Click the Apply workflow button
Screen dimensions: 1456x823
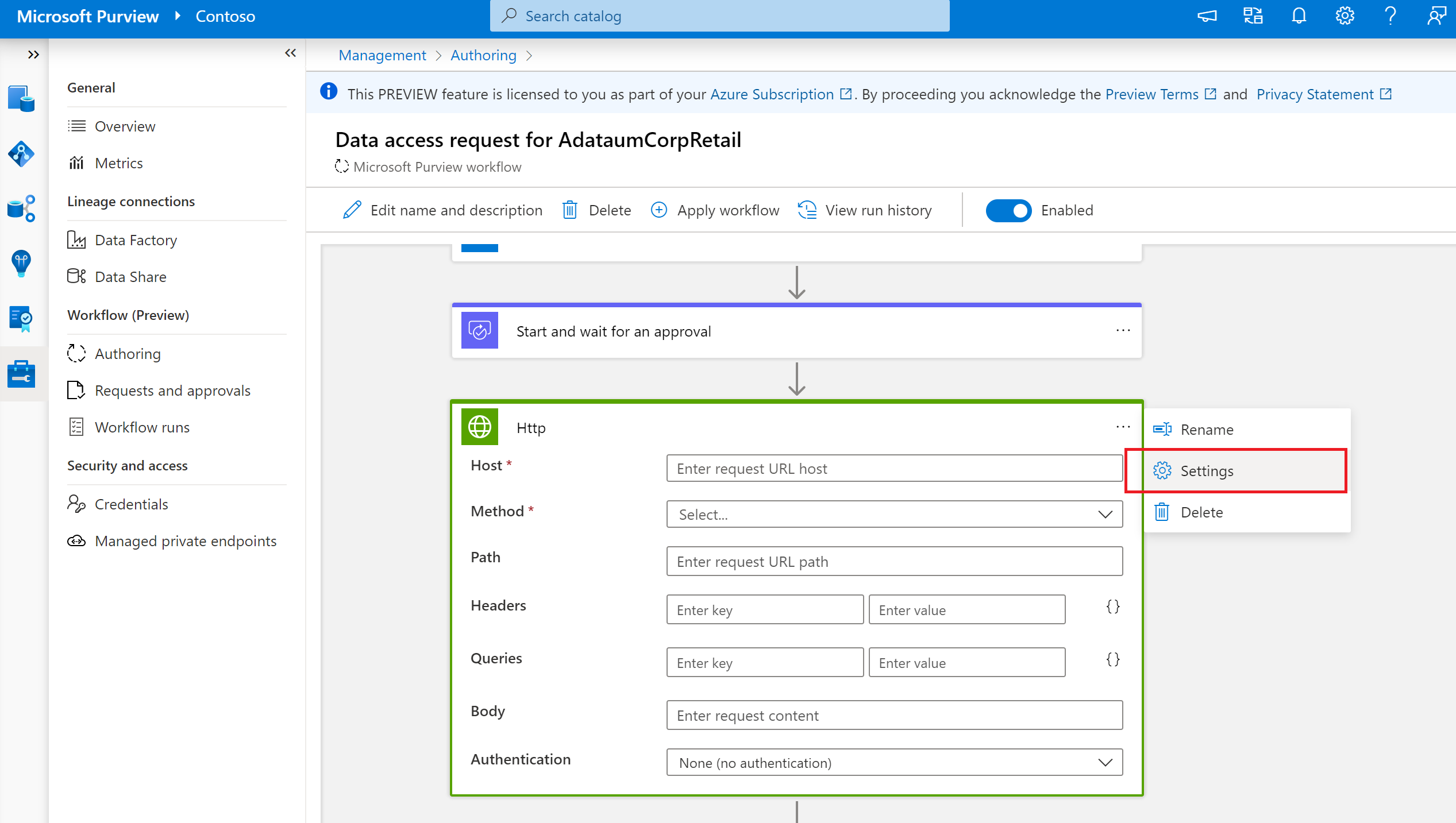click(714, 209)
